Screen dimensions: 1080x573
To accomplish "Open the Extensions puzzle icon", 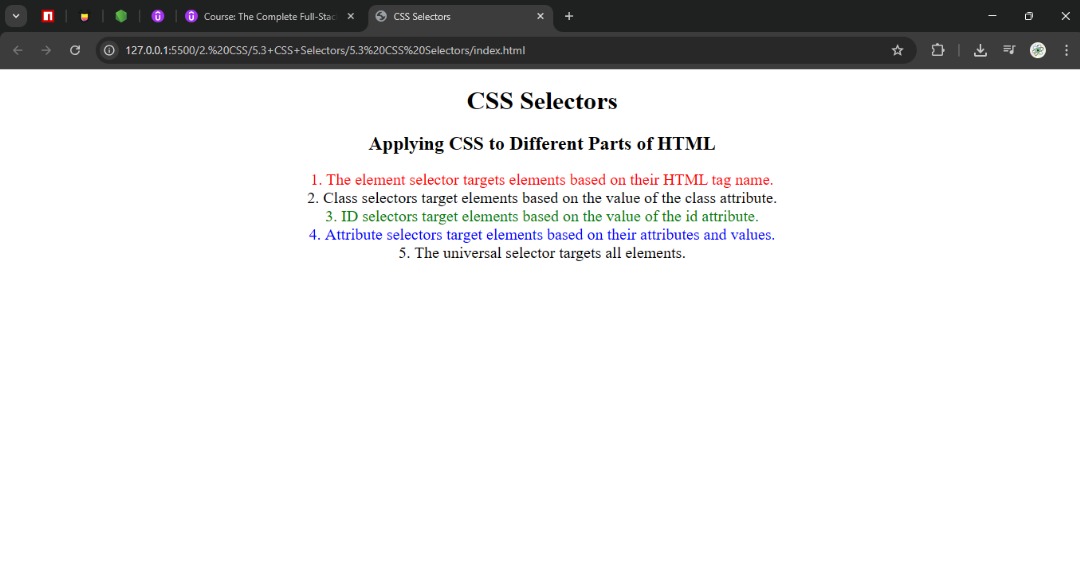I will 937,50.
